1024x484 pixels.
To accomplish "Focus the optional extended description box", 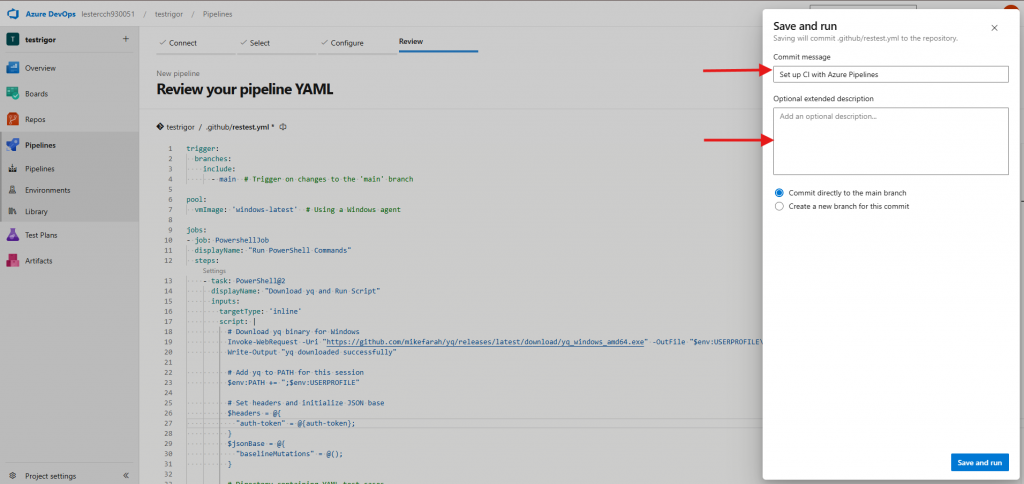I will click(x=891, y=141).
